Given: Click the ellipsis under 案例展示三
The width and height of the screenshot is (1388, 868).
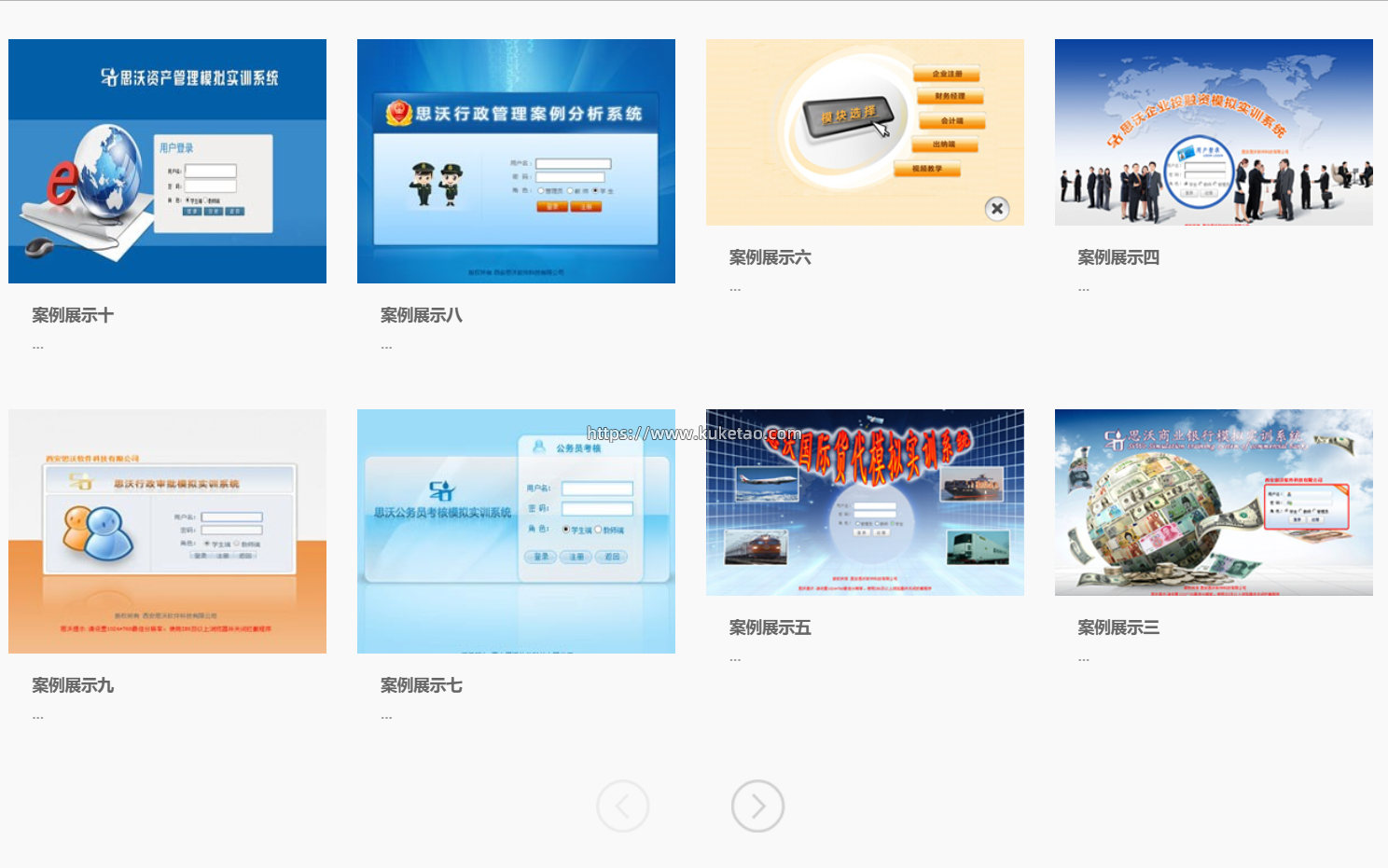Looking at the screenshot, I should coord(1084,659).
